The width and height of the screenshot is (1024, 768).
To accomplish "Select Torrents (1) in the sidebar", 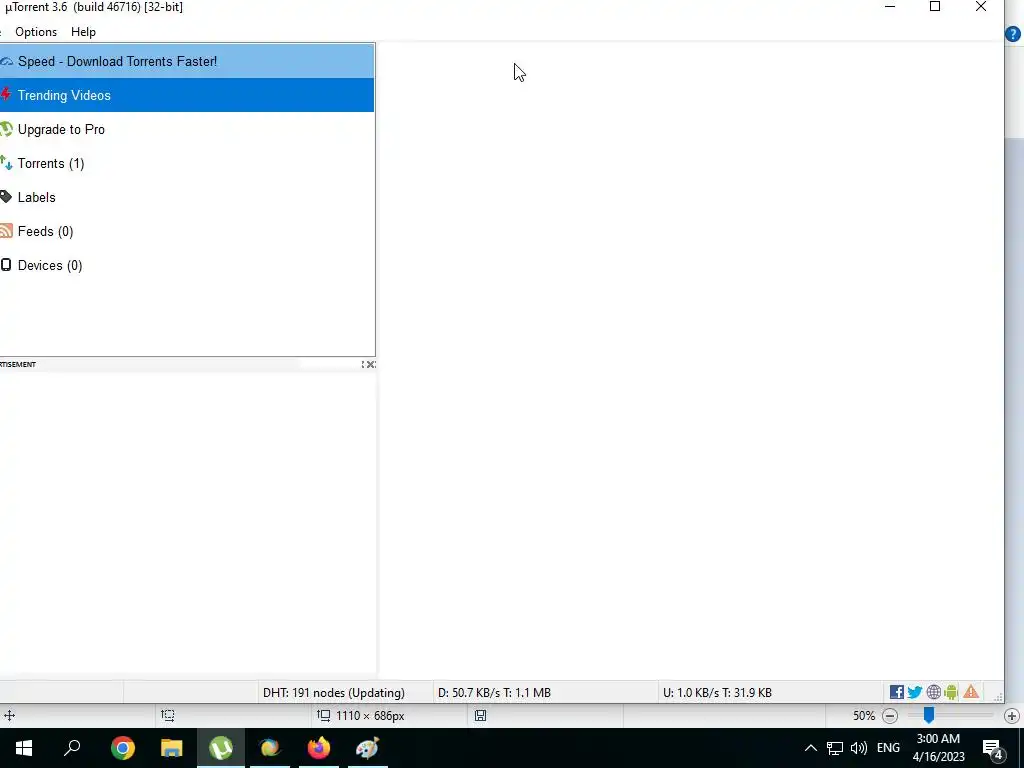I will pos(187,163).
